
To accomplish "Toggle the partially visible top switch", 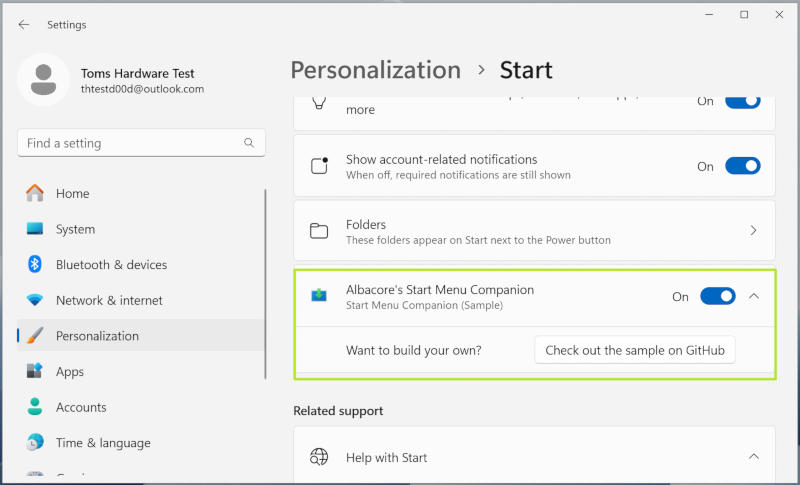I will [x=742, y=101].
